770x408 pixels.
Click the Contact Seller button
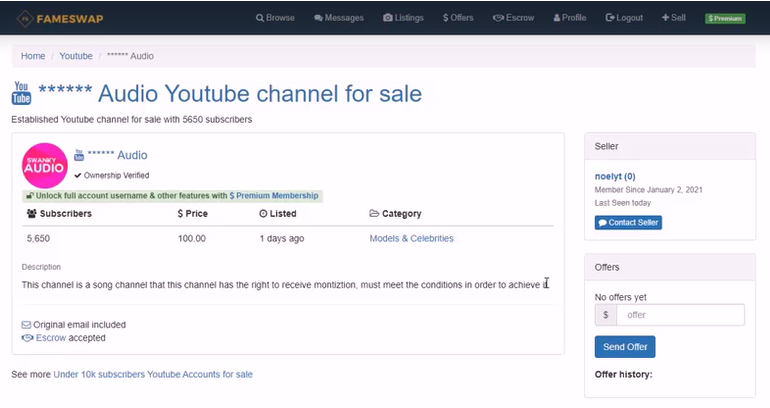coord(628,222)
